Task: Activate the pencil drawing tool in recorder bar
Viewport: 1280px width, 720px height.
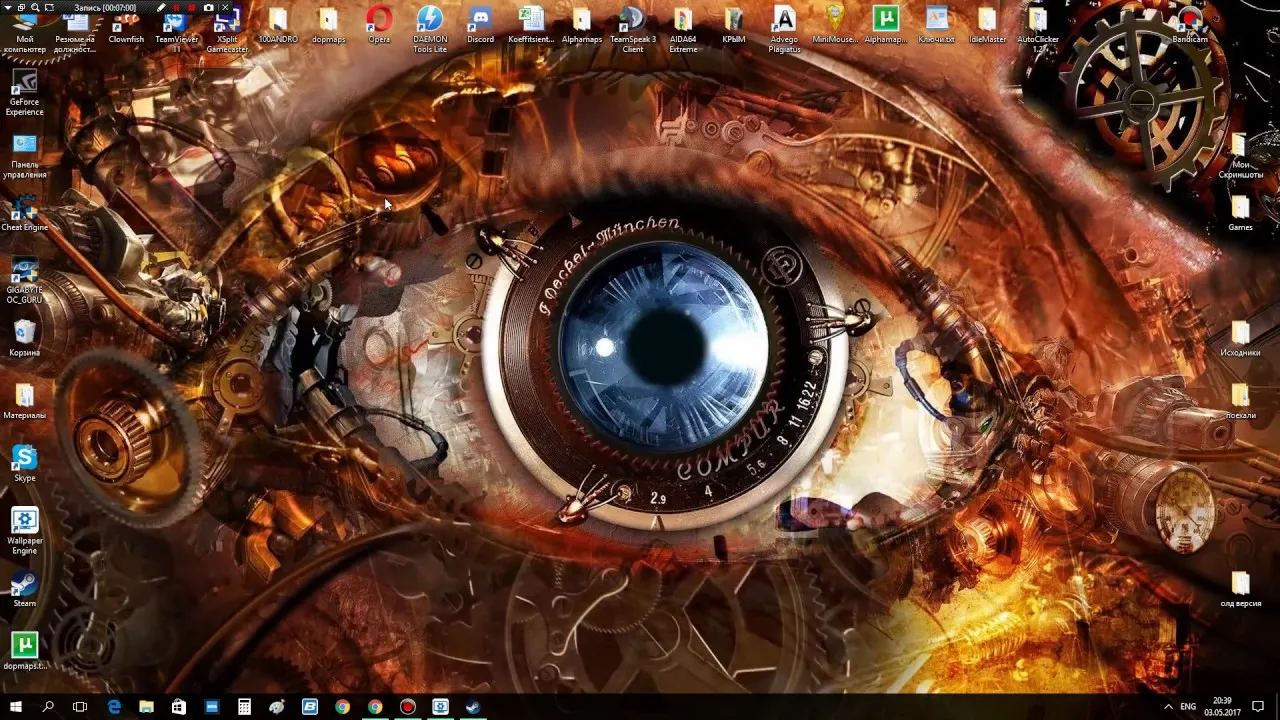Action: (160, 7)
